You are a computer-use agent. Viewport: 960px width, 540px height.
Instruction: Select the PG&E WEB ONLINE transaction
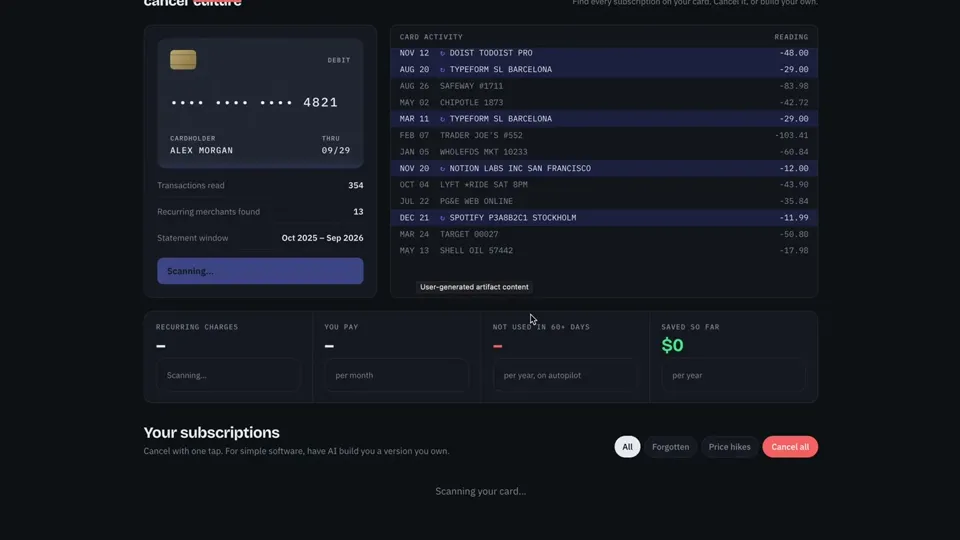coord(604,201)
